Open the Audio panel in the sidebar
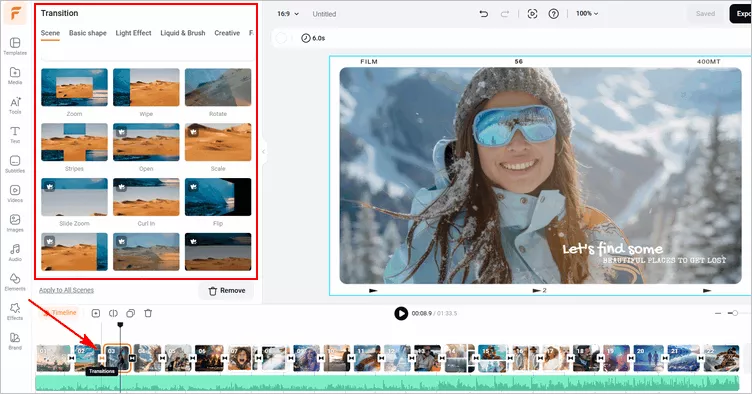This screenshot has height=394, width=752. 15,253
